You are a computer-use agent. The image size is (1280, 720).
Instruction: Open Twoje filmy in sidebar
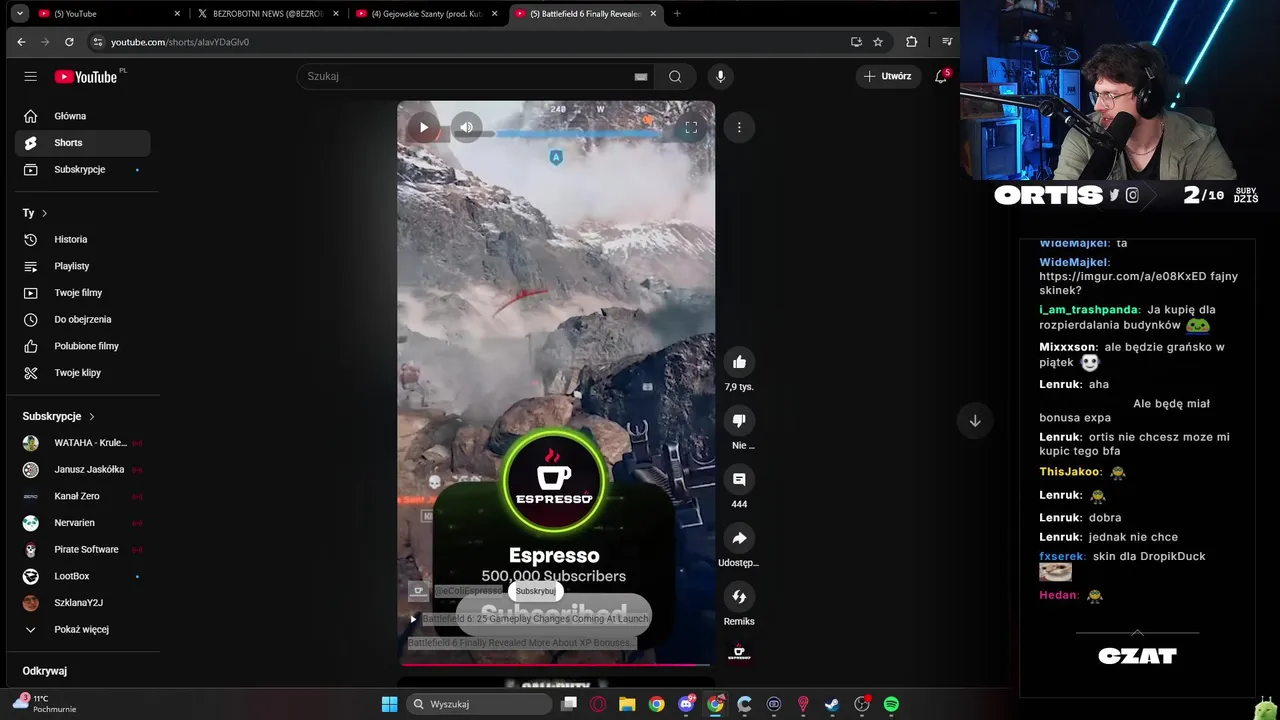82,293
